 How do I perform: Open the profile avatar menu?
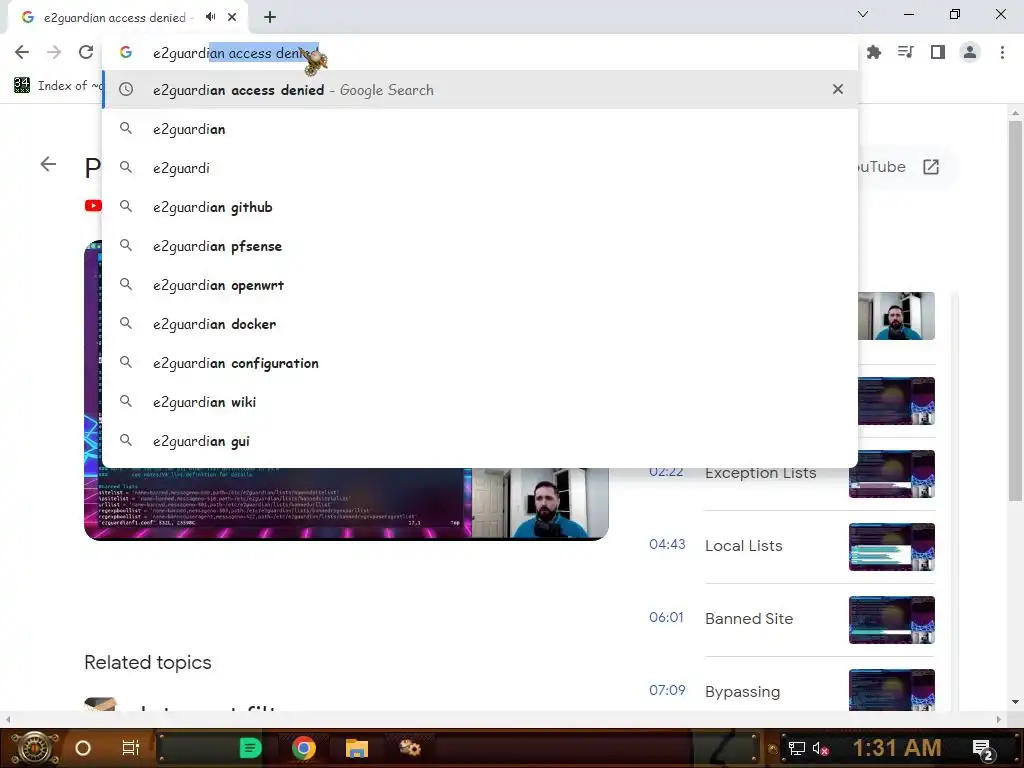pos(970,52)
